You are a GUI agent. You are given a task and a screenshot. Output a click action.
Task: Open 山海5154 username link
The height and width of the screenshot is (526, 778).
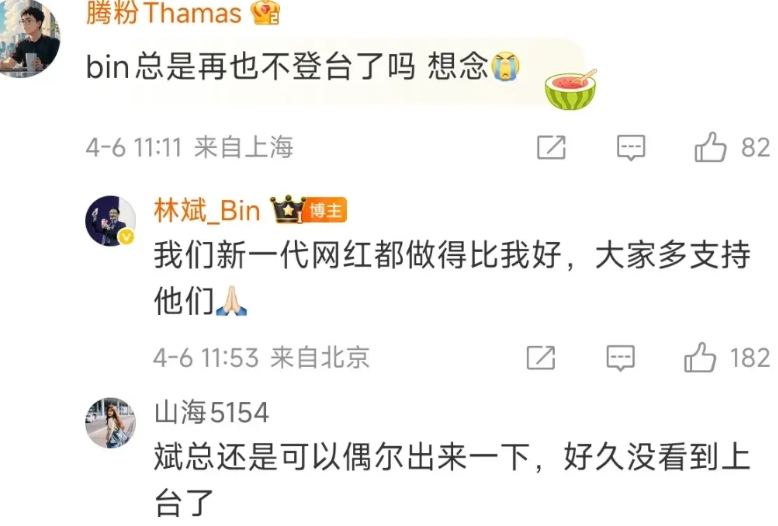coord(212,412)
